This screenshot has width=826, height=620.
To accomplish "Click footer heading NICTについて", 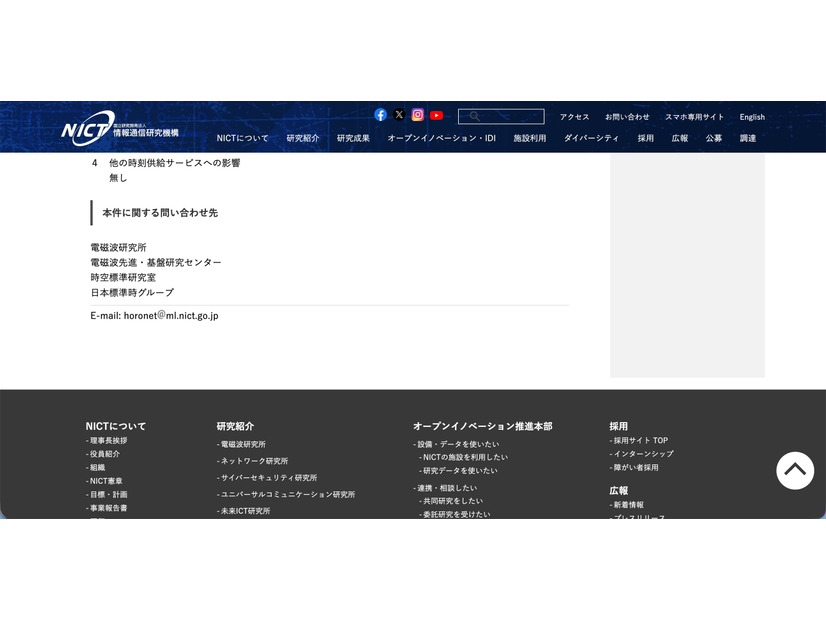I will click(116, 426).
